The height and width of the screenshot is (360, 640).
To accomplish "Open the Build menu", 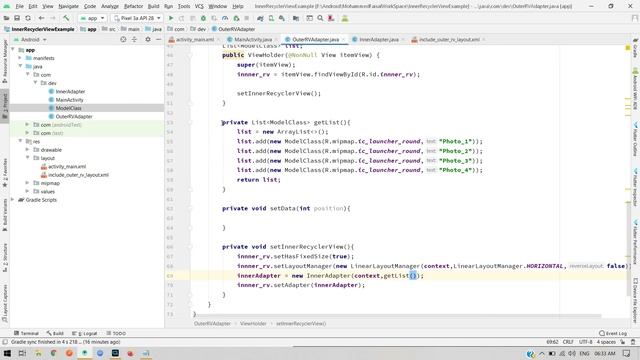I will (x=153, y=7).
